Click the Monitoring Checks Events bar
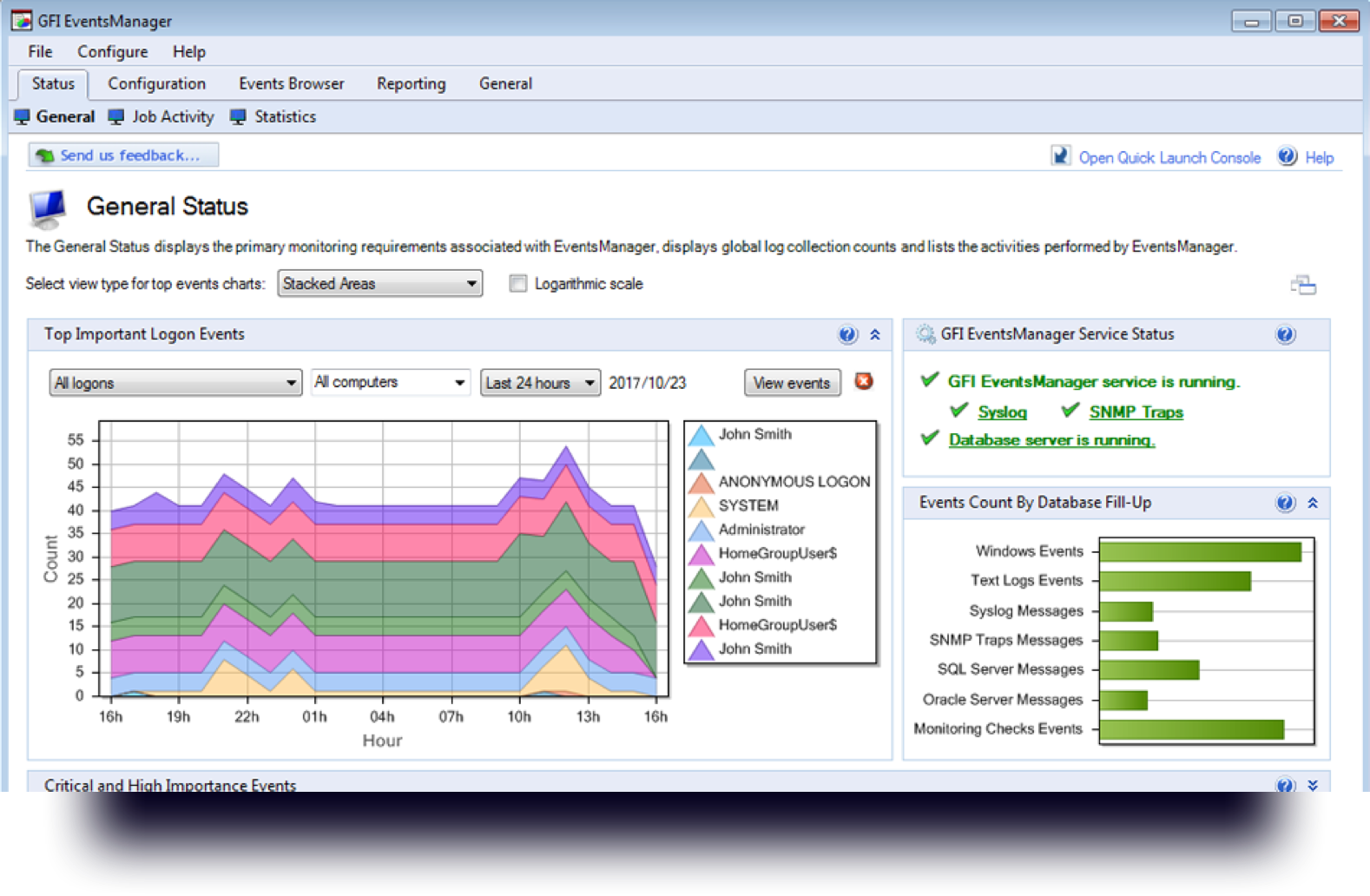 tap(1192, 729)
